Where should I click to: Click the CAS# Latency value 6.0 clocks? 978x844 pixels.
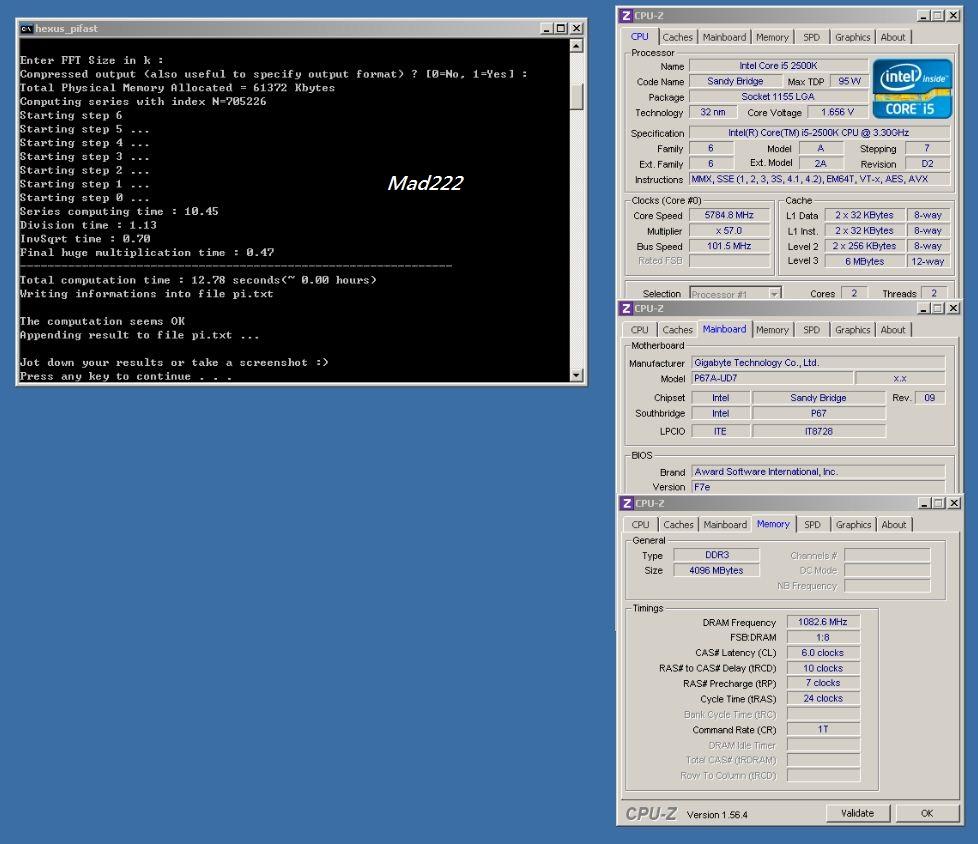click(x=823, y=652)
